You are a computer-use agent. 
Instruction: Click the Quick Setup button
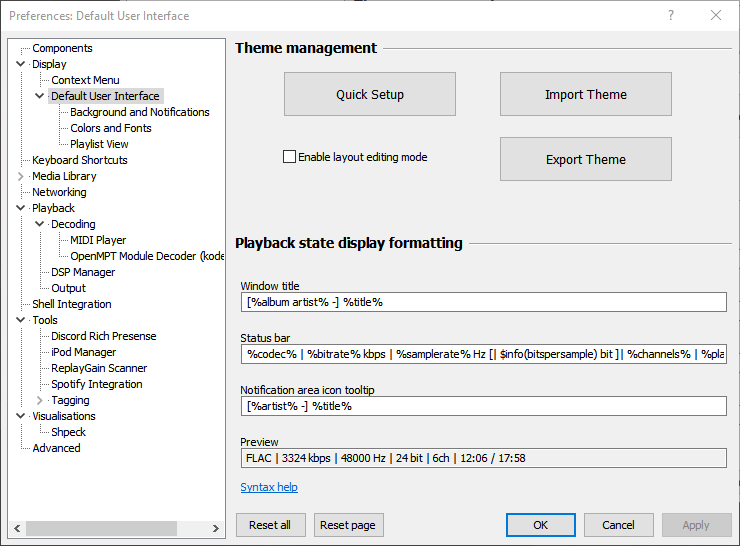370,95
